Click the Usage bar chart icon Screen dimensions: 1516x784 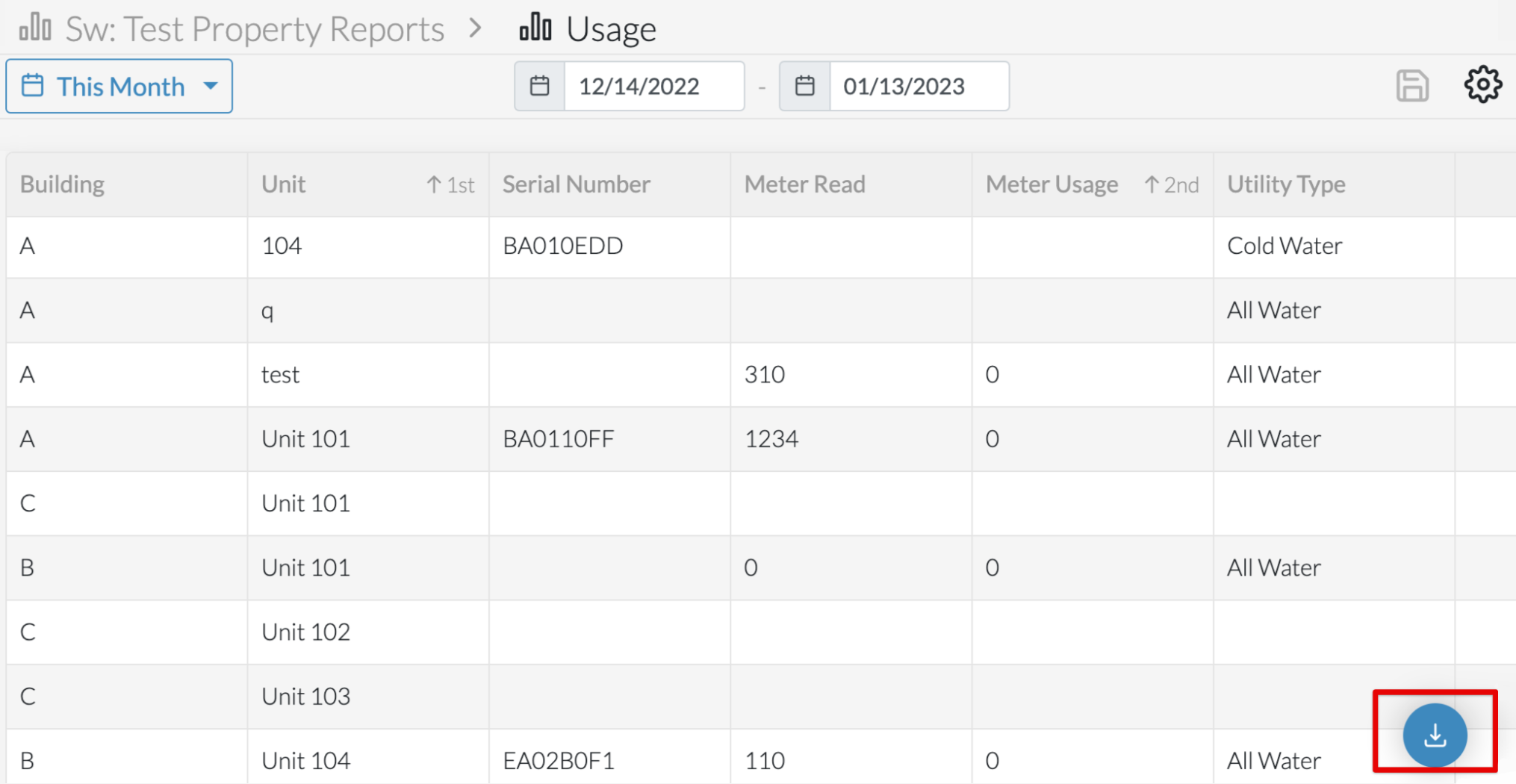click(x=535, y=28)
